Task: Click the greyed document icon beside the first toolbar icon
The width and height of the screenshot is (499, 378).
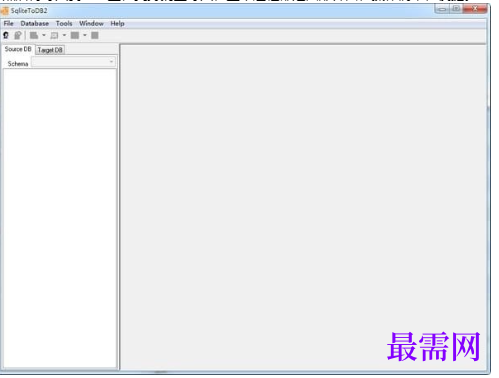Action: [x=18, y=35]
